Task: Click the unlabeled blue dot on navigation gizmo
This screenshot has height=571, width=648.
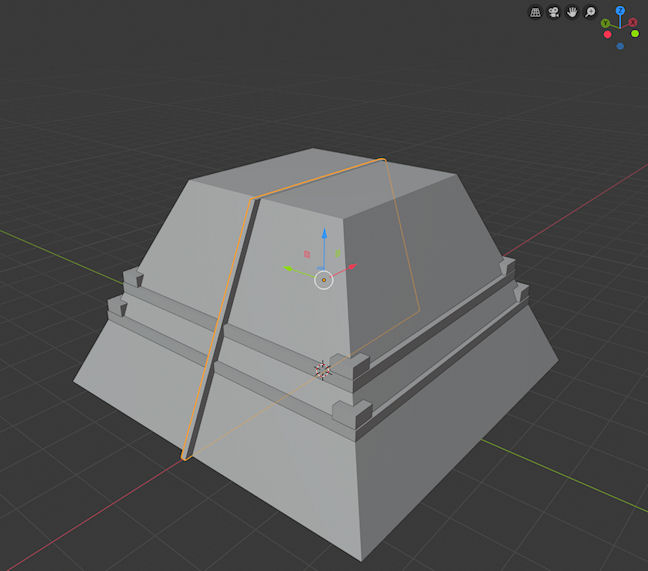Action: [x=620, y=46]
